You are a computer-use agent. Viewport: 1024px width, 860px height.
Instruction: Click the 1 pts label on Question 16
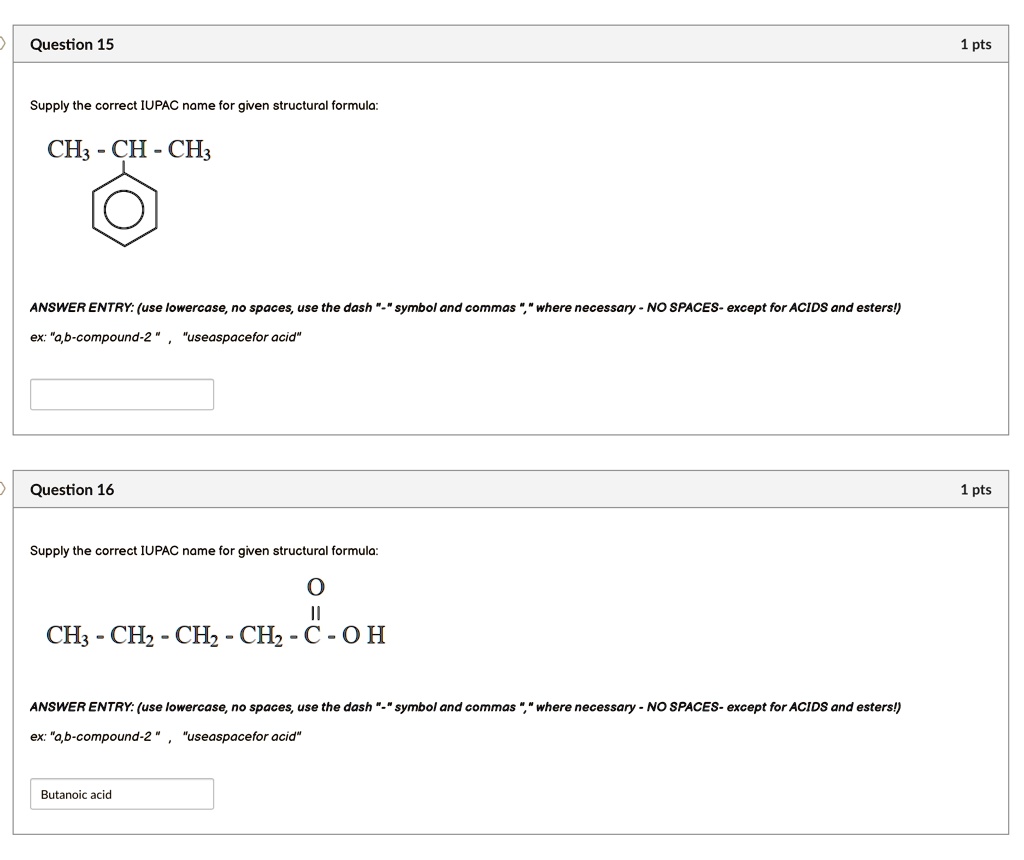tap(975, 489)
